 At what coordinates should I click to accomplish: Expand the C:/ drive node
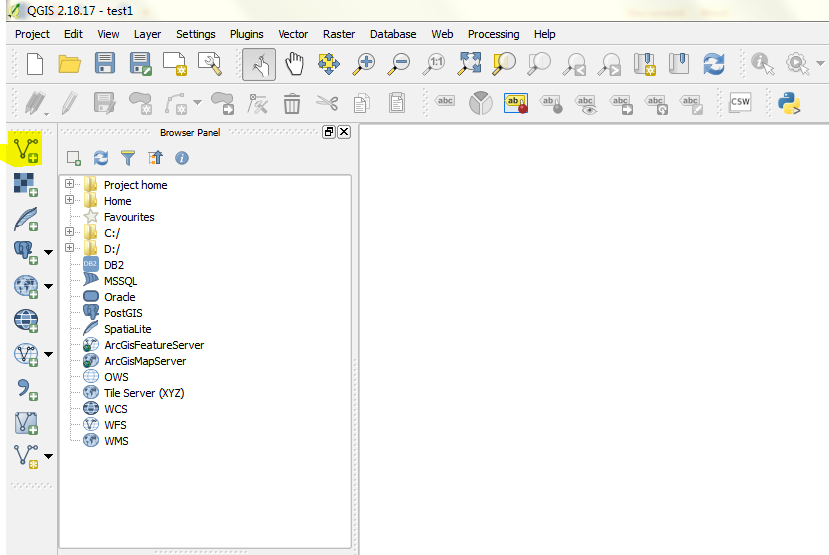pyautogui.click(x=69, y=232)
